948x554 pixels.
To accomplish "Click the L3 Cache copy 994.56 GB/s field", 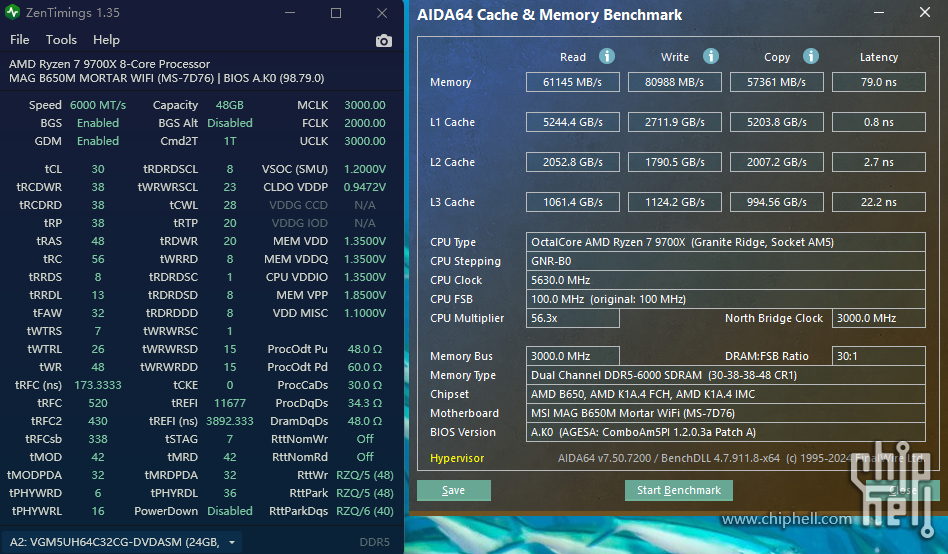I will point(777,202).
